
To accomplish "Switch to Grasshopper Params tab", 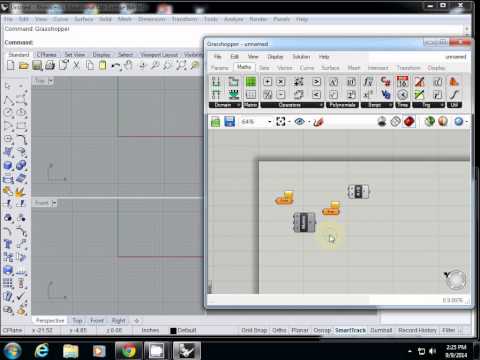I will [220, 68].
